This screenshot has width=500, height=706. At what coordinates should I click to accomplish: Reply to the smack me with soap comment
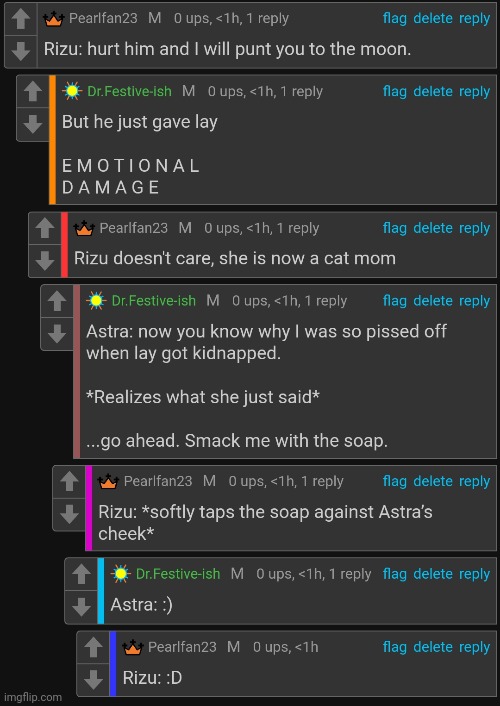pyautogui.click(x=474, y=301)
